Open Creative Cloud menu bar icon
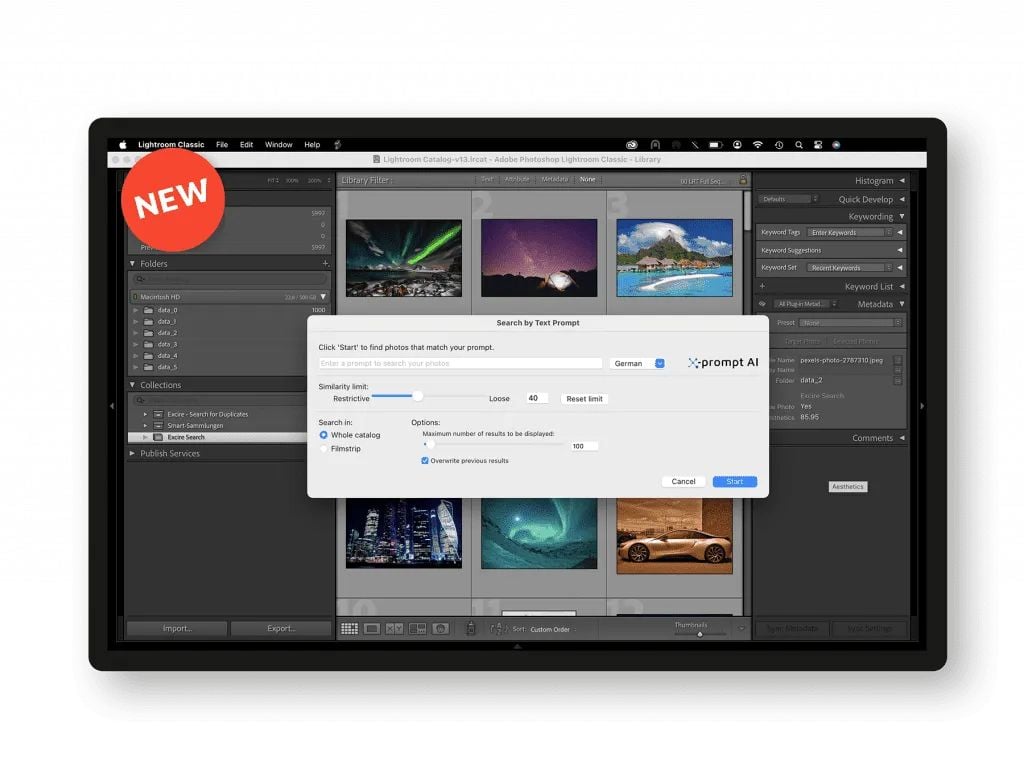 (x=632, y=145)
